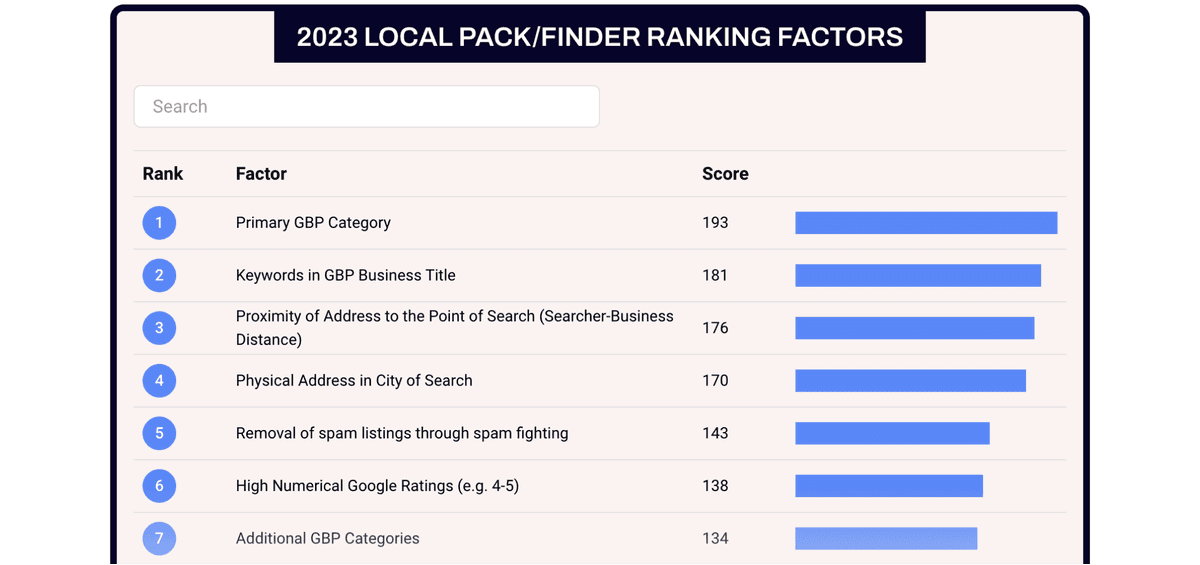Click the score bar for 193
This screenshot has height=565, width=1200.
(x=926, y=223)
